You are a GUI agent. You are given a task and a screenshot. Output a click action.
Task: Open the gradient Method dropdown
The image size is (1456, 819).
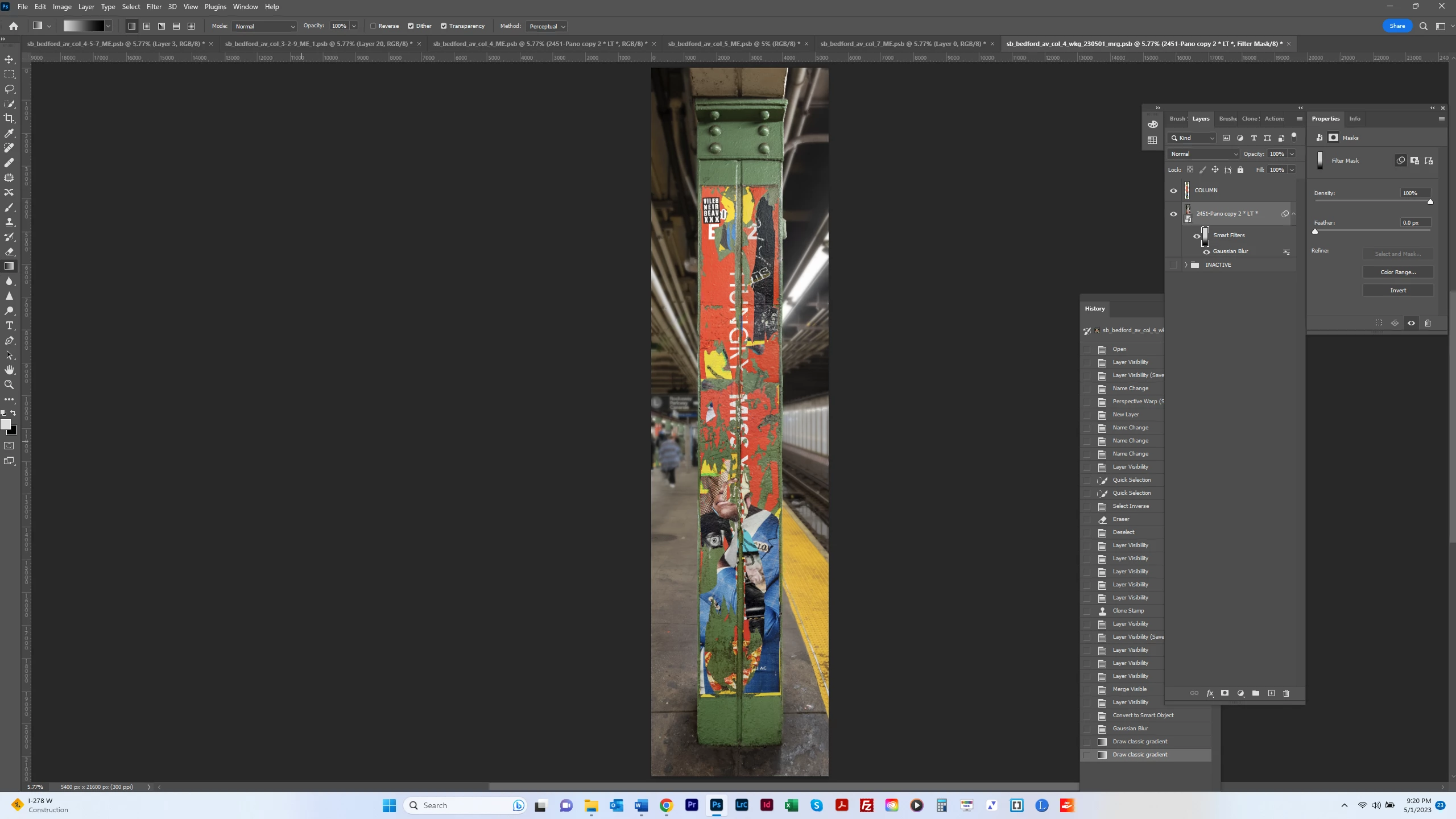point(547,26)
